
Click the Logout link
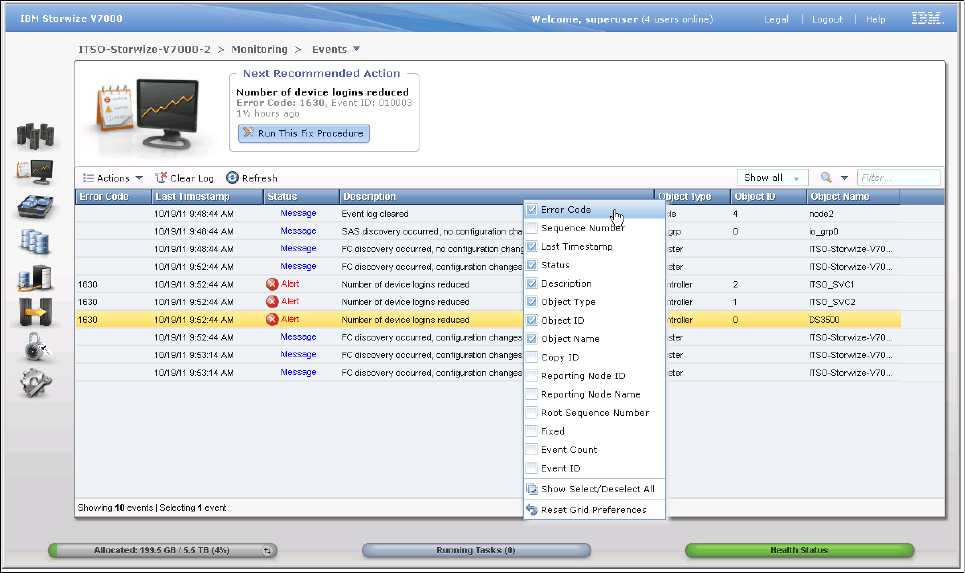coord(827,19)
